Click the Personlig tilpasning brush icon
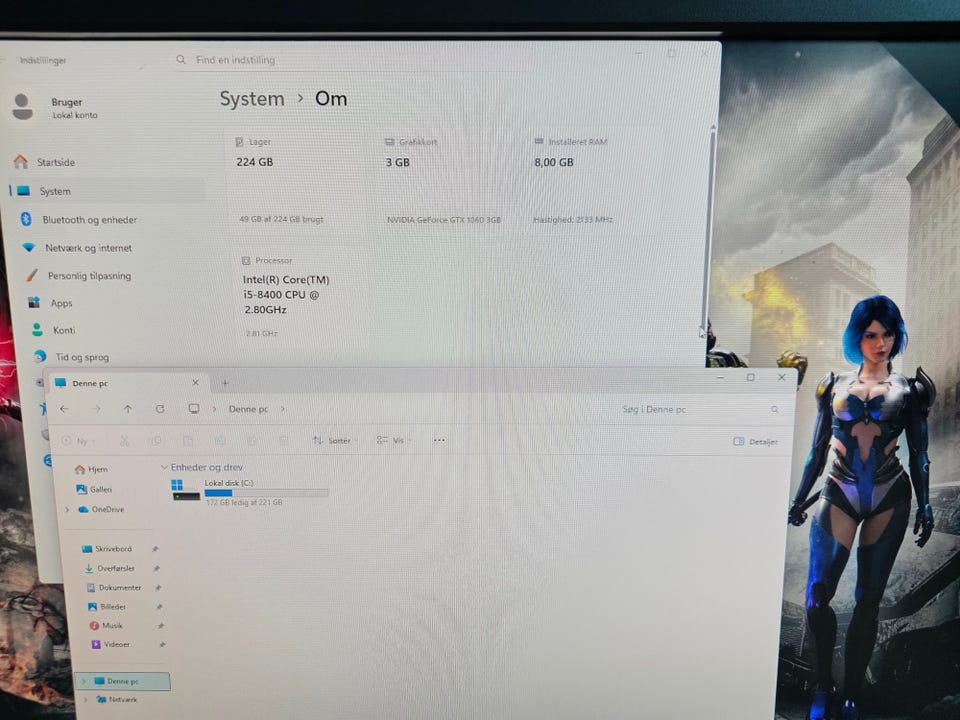 coord(32,276)
